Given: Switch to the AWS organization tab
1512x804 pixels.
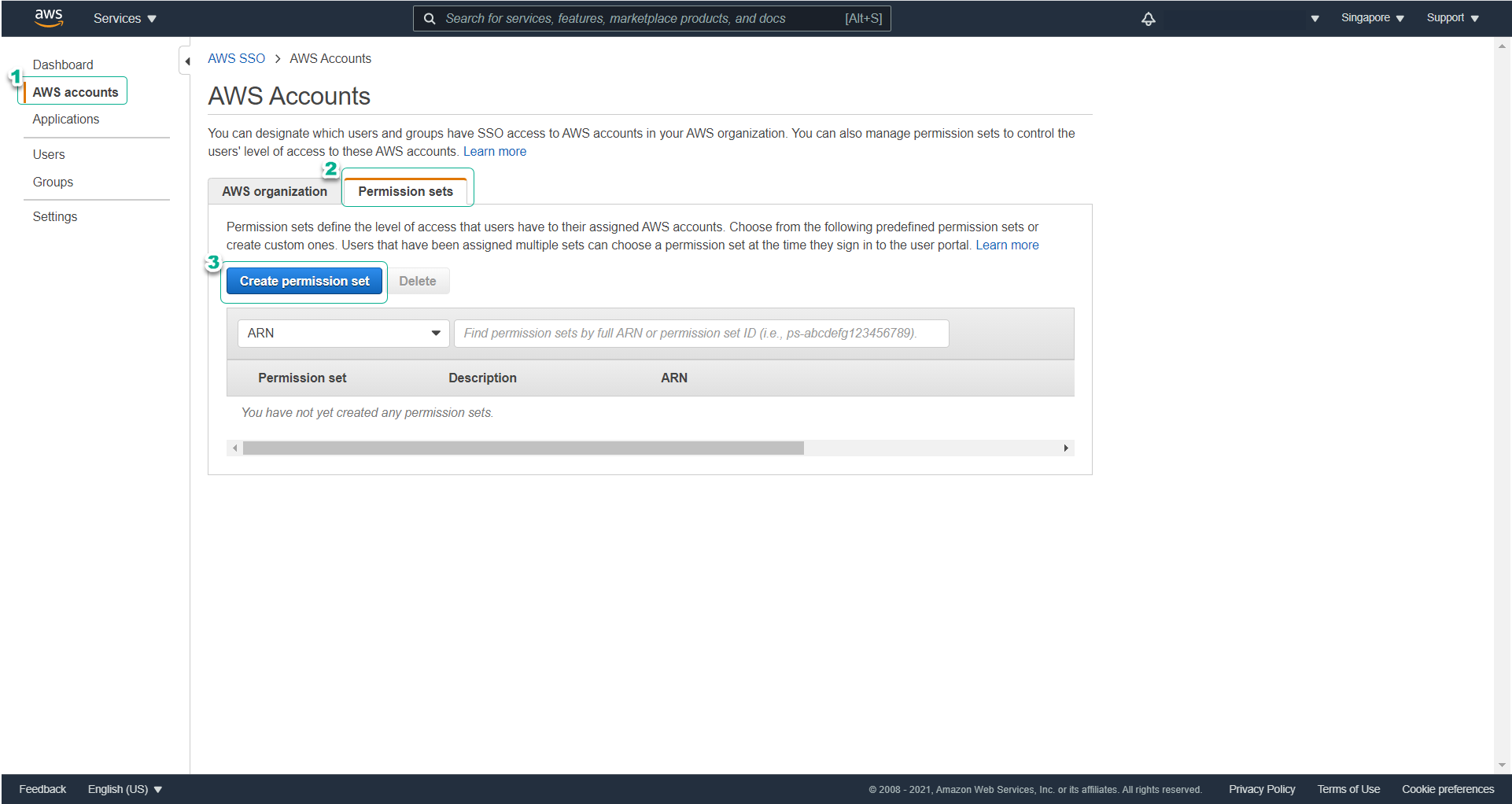Looking at the screenshot, I should coord(274,191).
